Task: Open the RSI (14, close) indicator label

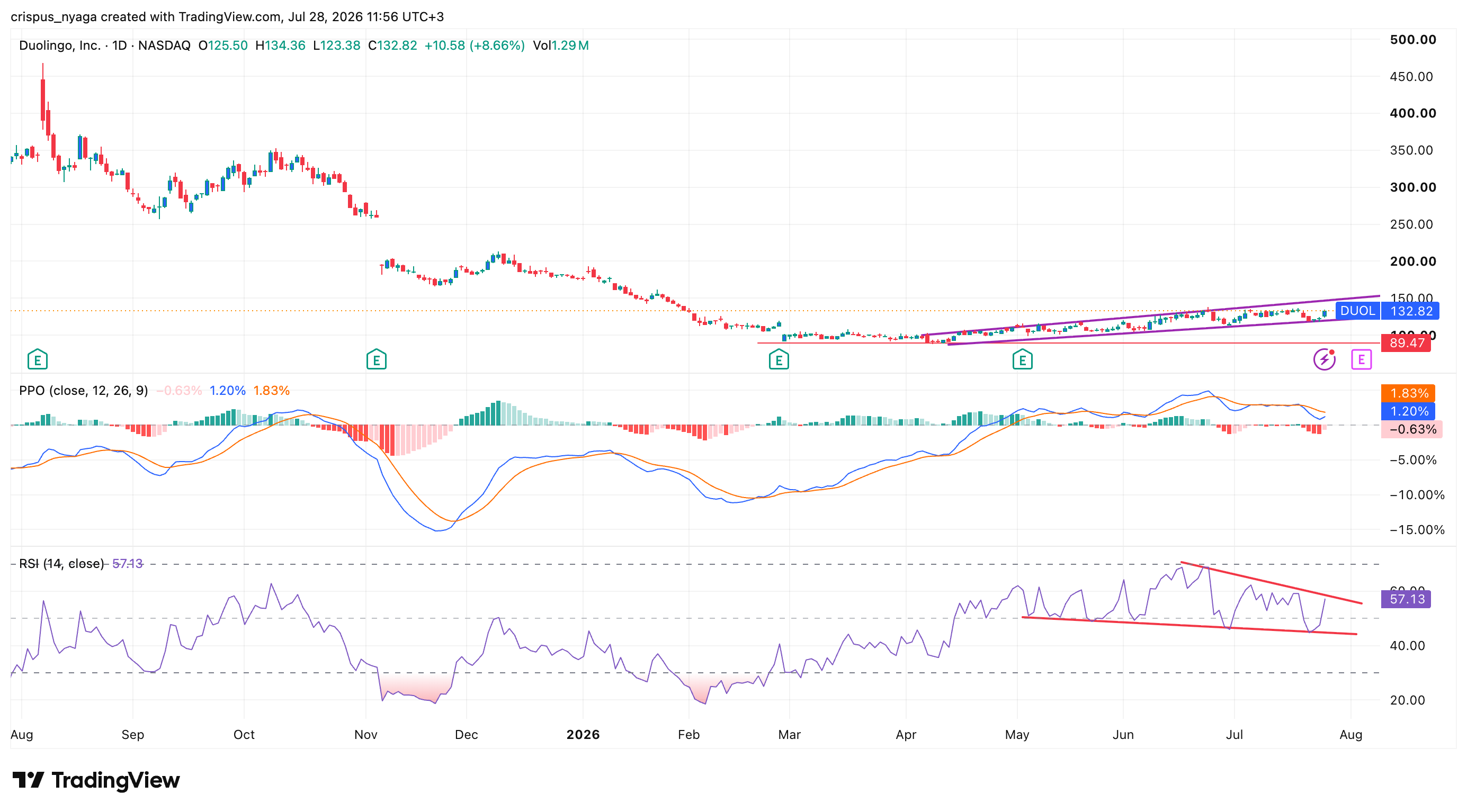Action: point(61,563)
